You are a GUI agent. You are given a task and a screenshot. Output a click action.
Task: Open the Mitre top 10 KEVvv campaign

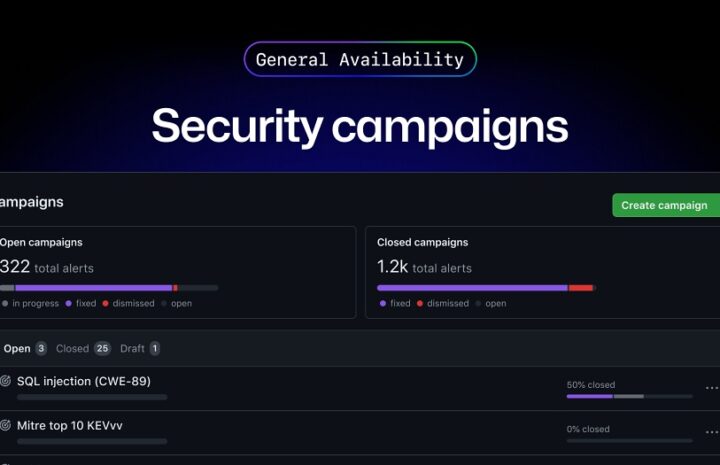click(x=70, y=426)
